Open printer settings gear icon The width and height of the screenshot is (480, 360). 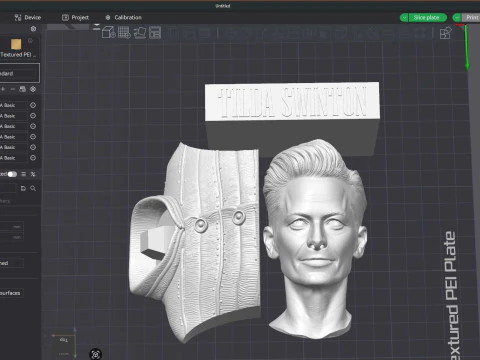(33, 29)
